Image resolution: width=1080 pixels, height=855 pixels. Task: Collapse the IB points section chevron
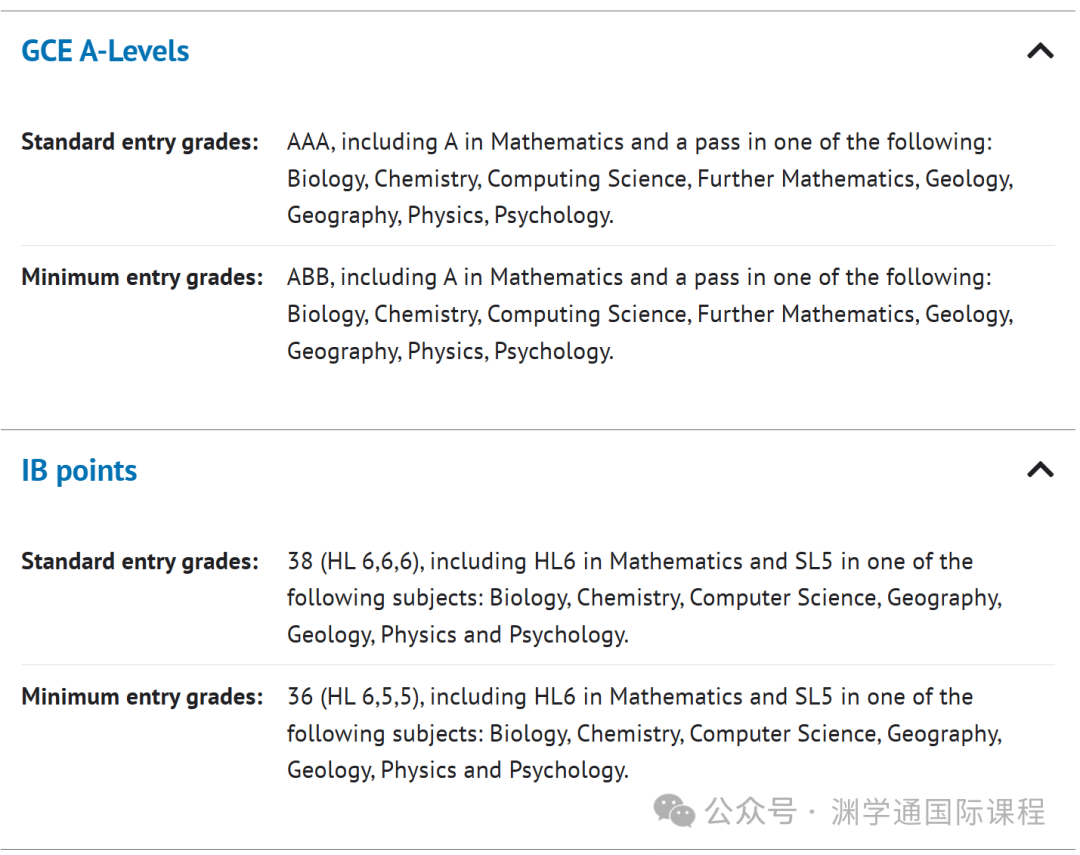(1040, 470)
